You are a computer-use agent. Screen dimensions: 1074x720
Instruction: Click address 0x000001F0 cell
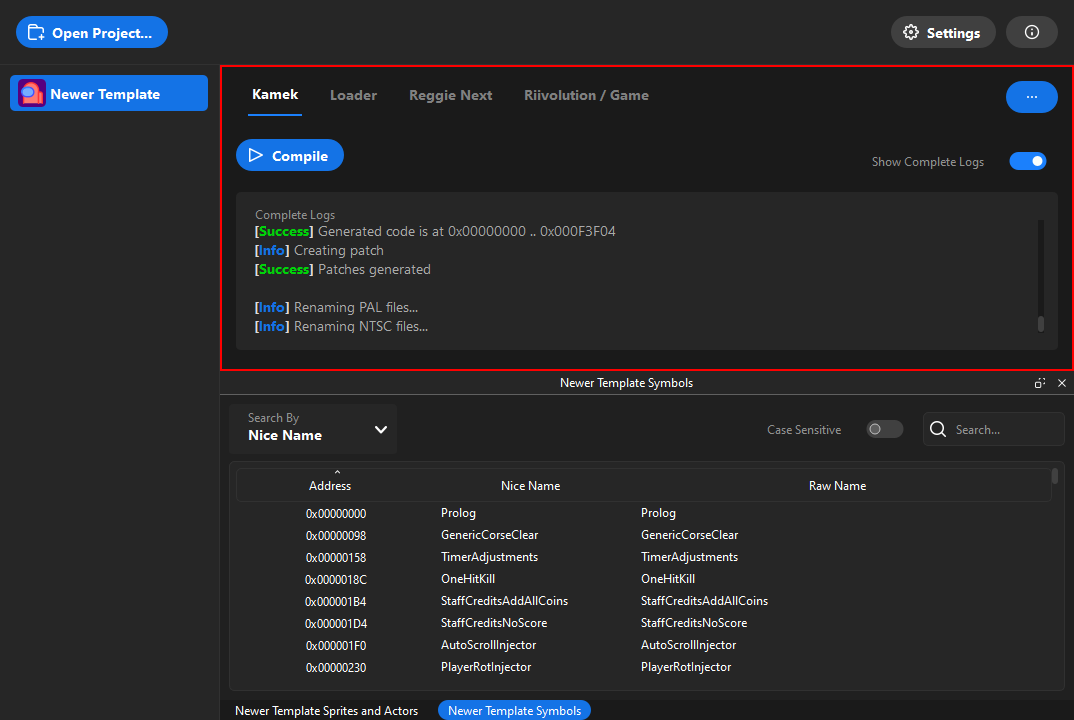(x=336, y=645)
